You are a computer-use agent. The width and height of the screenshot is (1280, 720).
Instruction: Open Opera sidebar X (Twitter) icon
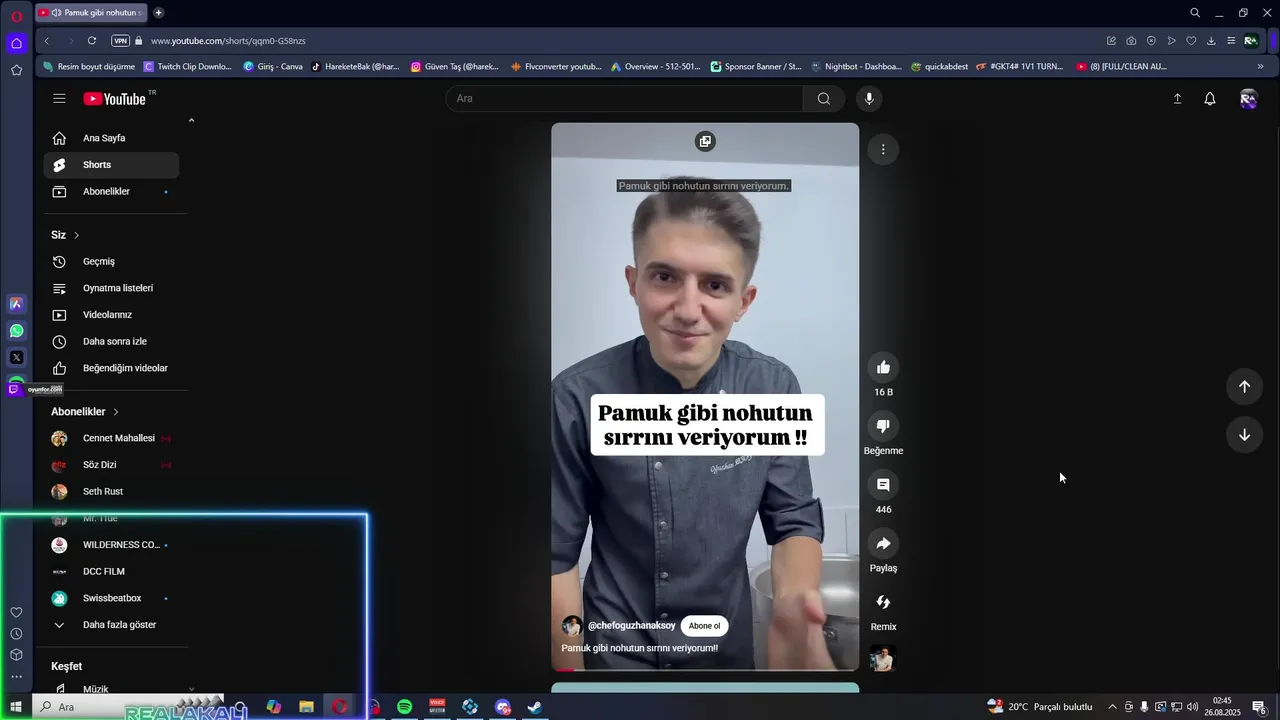tap(16, 357)
